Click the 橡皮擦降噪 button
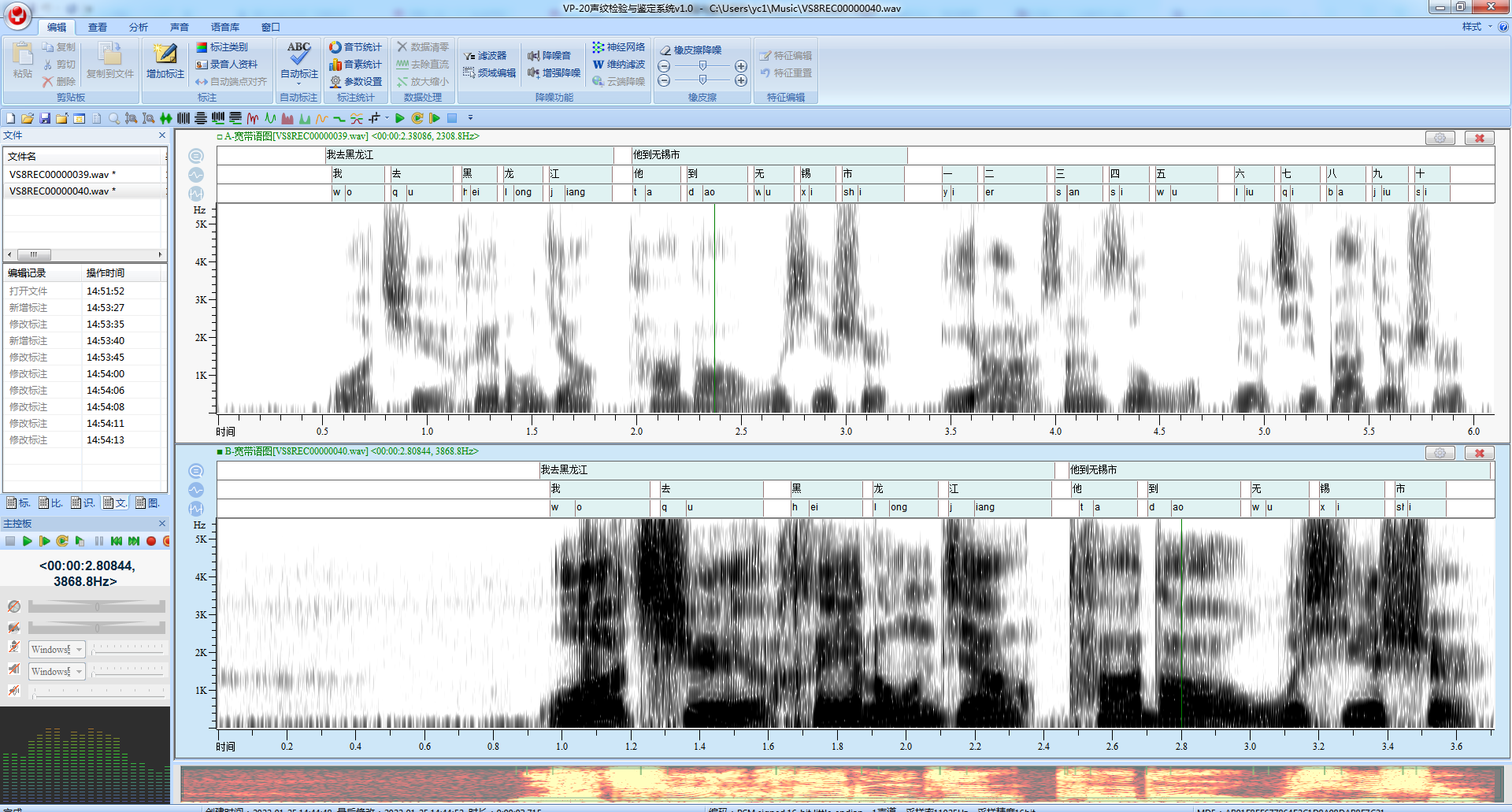1512x812 pixels. pos(691,50)
